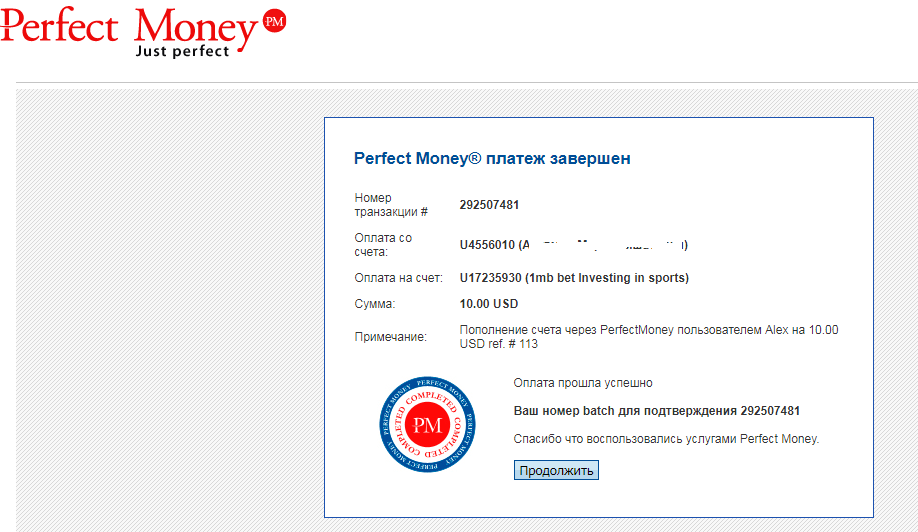Select the batch confirmation line 'Ваш номер batch'
The width and height of the screenshot is (918, 532).
[x=656, y=411]
